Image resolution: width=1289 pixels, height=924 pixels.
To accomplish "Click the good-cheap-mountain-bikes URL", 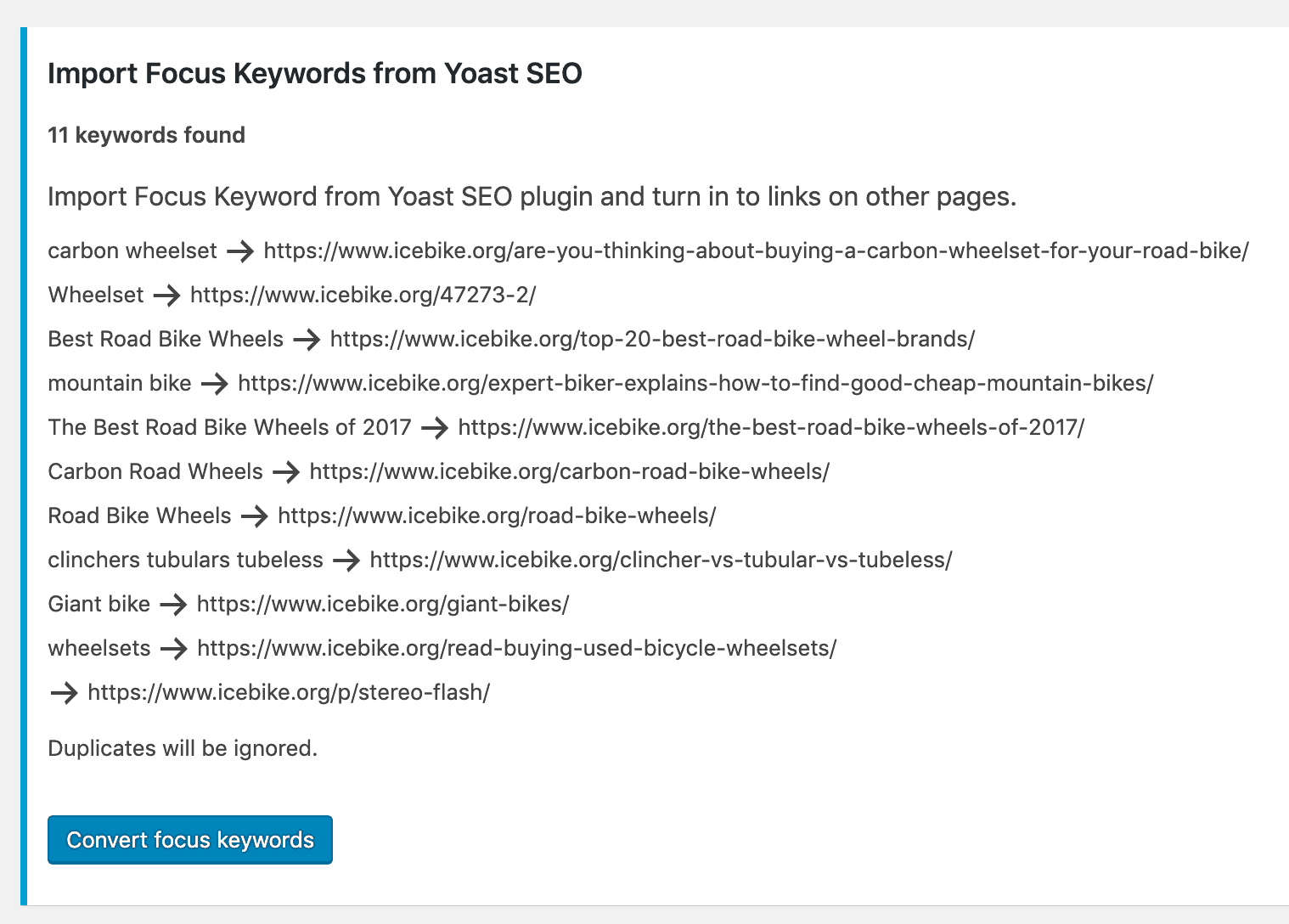I will tap(695, 383).
